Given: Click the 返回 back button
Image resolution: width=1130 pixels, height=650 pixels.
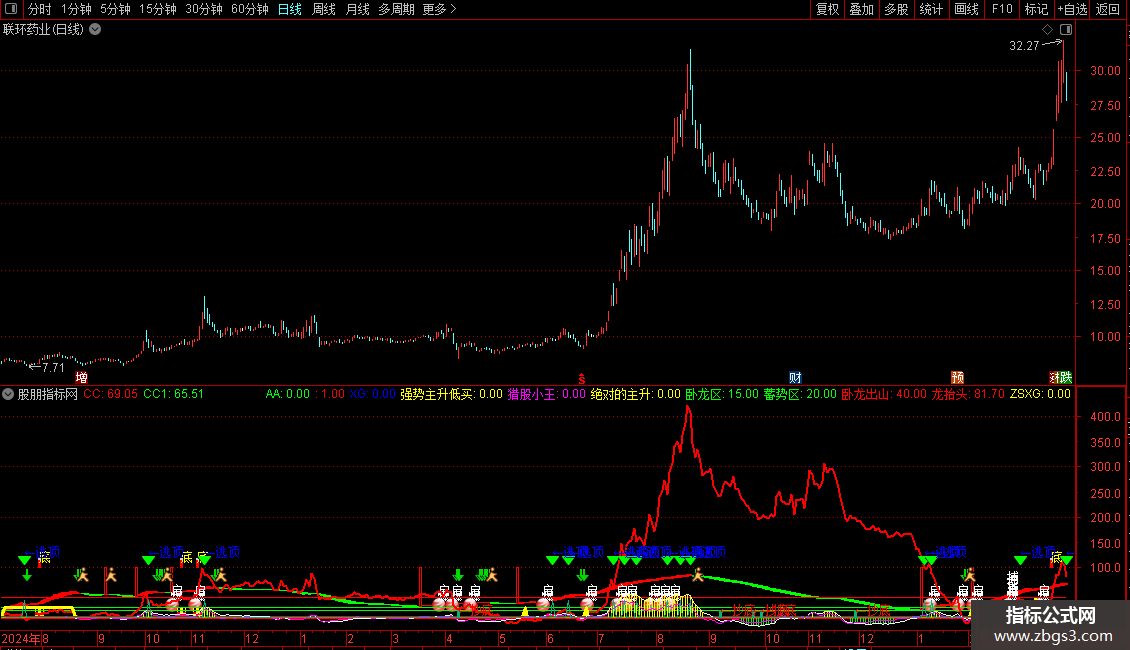Looking at the screenshot, I should pos(1108,9).
